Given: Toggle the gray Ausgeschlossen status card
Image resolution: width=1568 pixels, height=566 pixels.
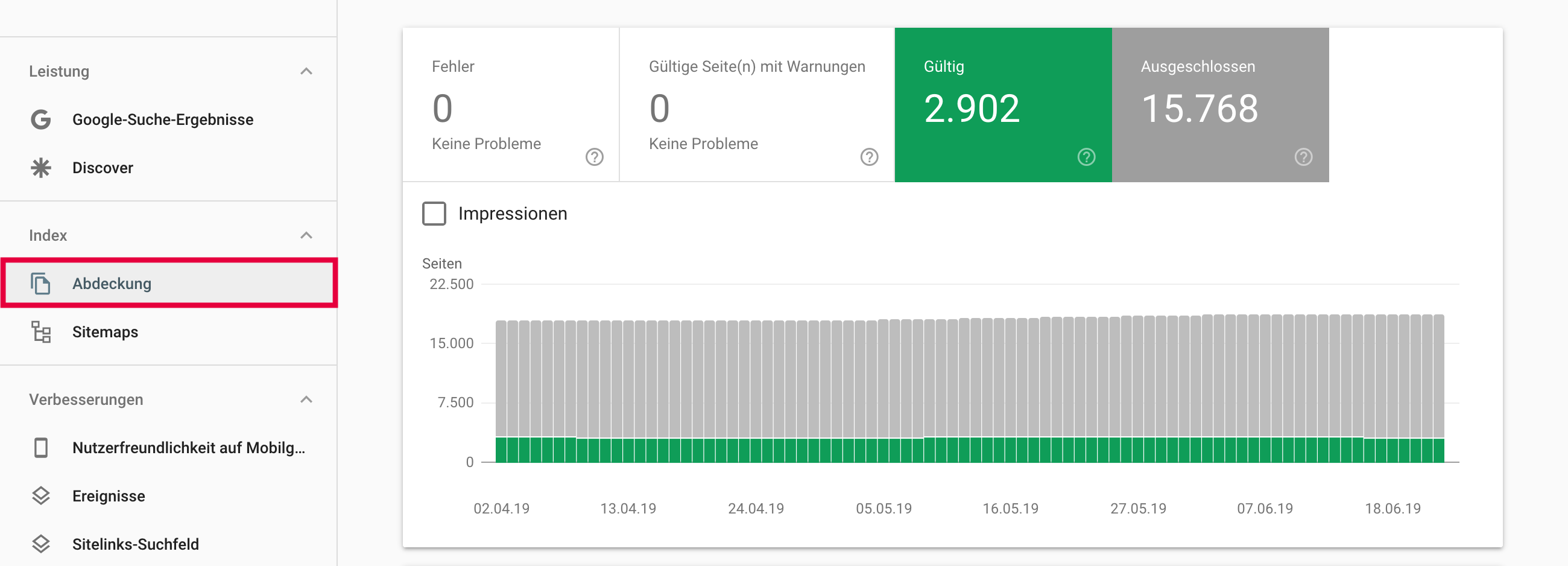Looking at the screenshot, I should point(1220,105).
